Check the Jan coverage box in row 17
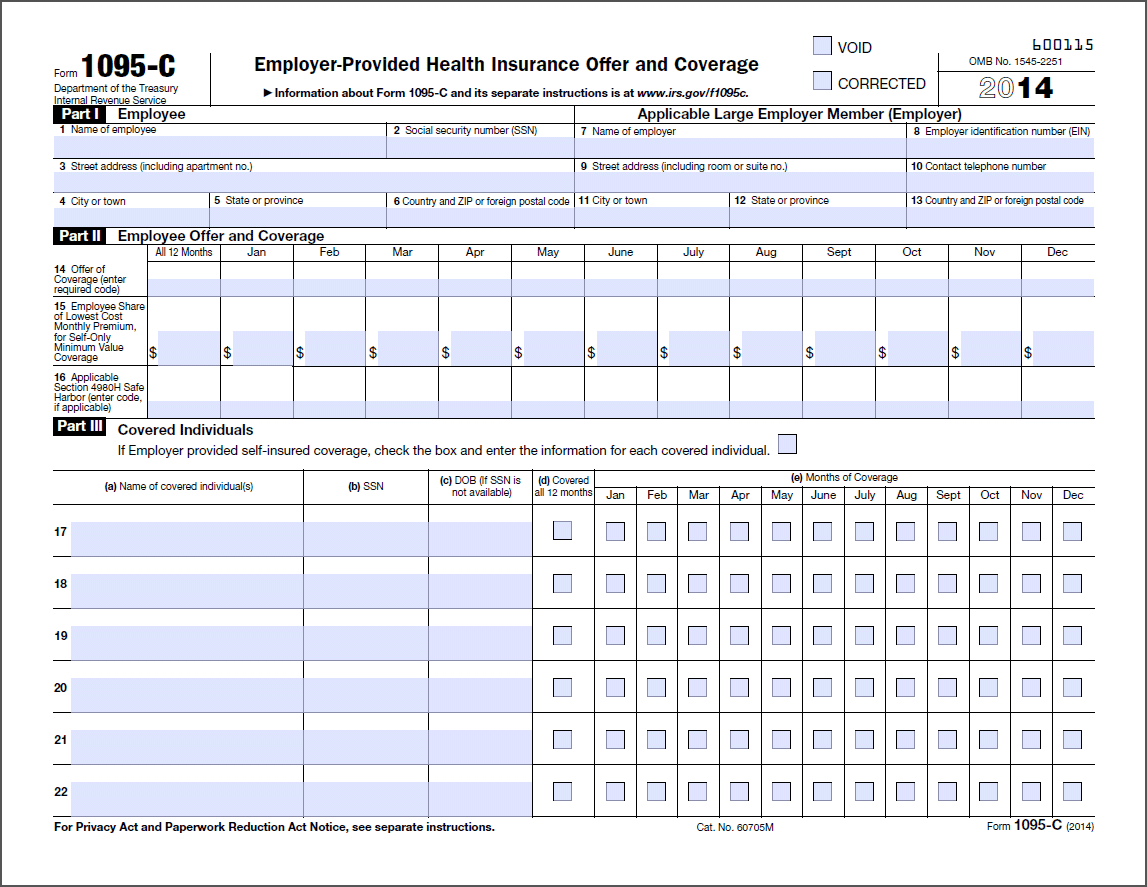Screen dimensions: 1147x887 (x=615, y=531)
